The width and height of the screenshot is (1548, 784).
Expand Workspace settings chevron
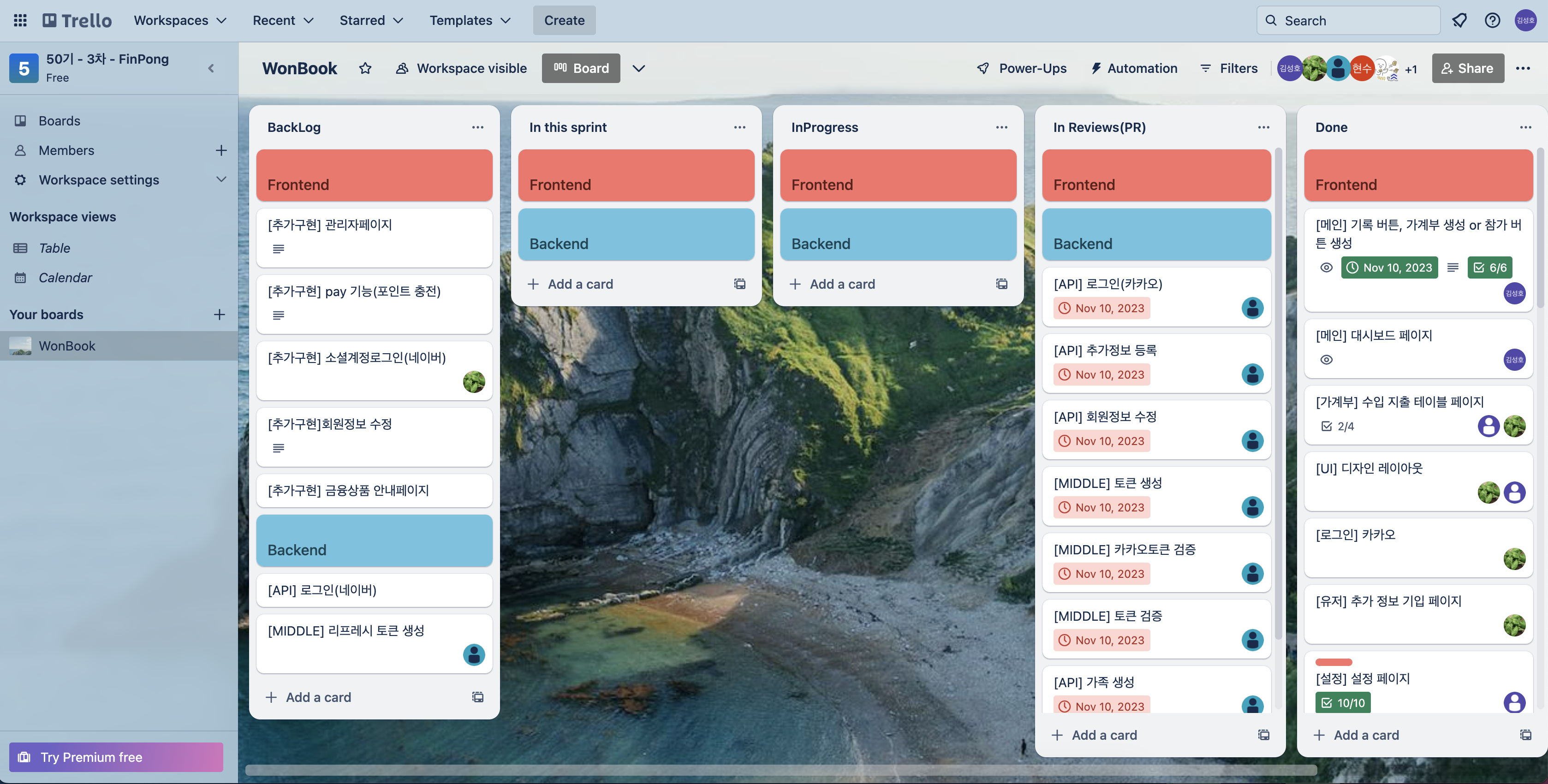coord(220,180)
